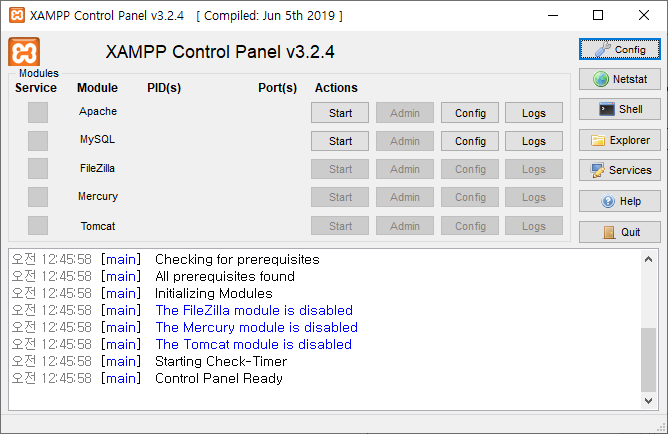Image resolution: width=668 pixels, height=434 pixels.
Task: Toggle the MySQL service install box
Action: click(38, 141)
